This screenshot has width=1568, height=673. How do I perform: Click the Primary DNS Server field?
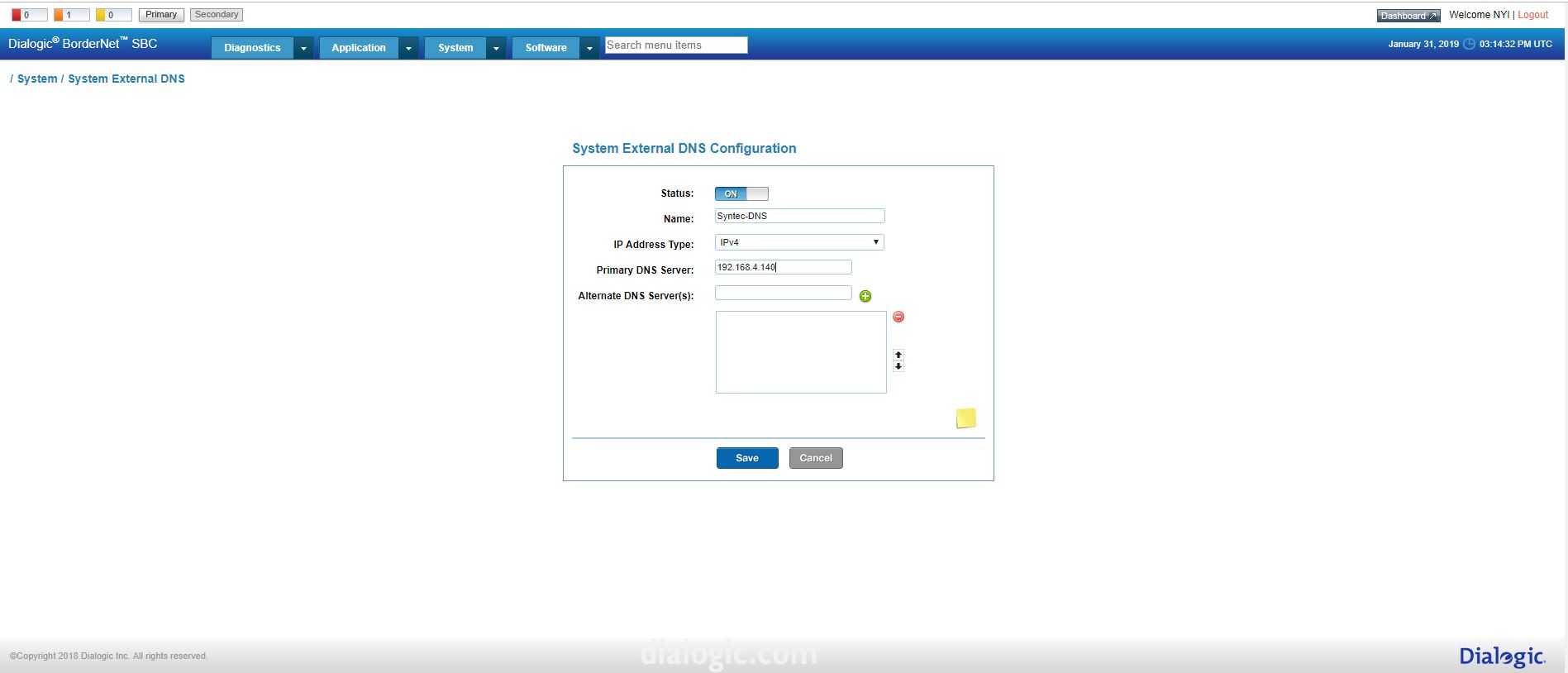click(x=783, y=267)
